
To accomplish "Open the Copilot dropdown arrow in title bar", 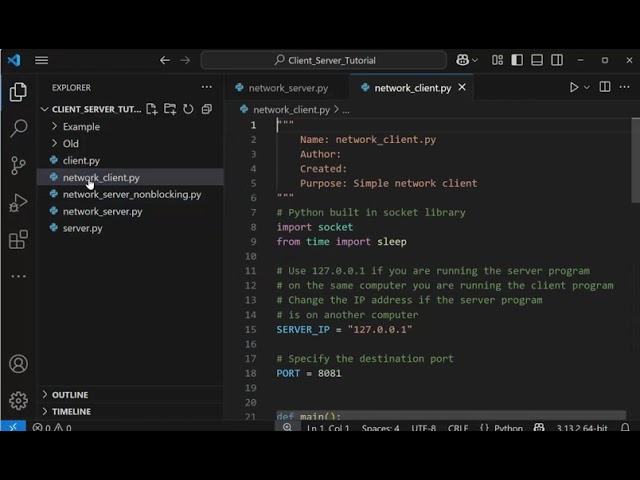I will [475, 60].
